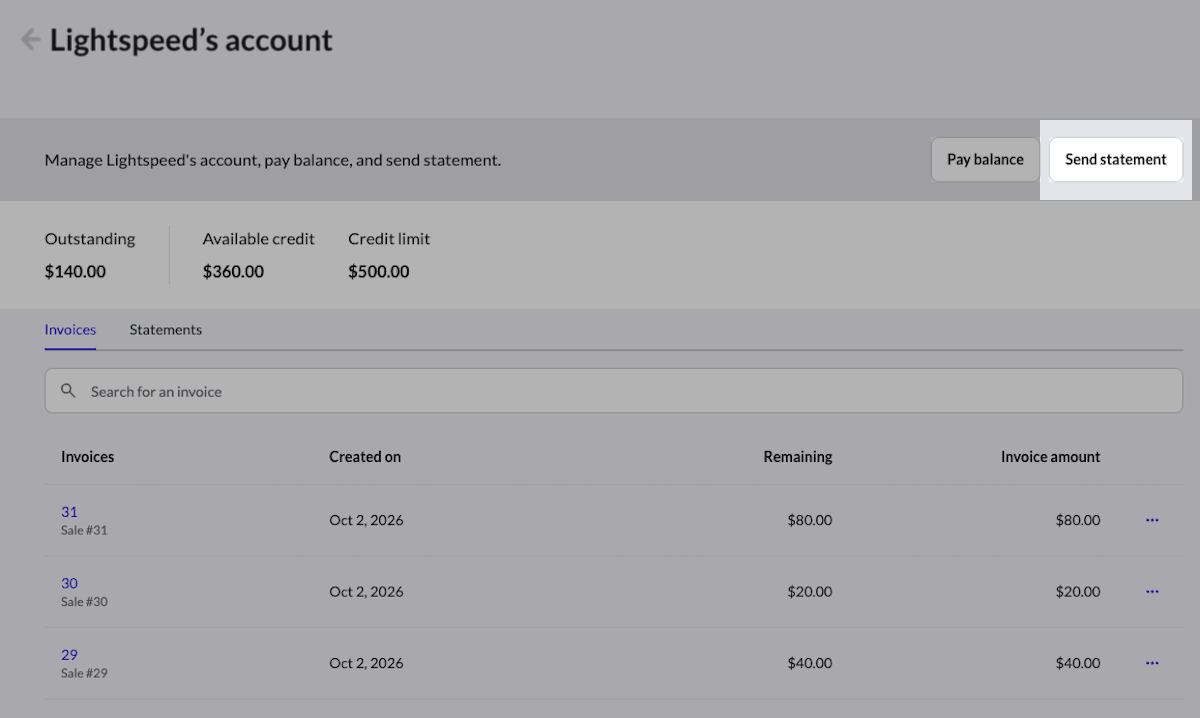Click the Pay balance button
This screenshot has width=1200, height=718.
tap(985, 160)
